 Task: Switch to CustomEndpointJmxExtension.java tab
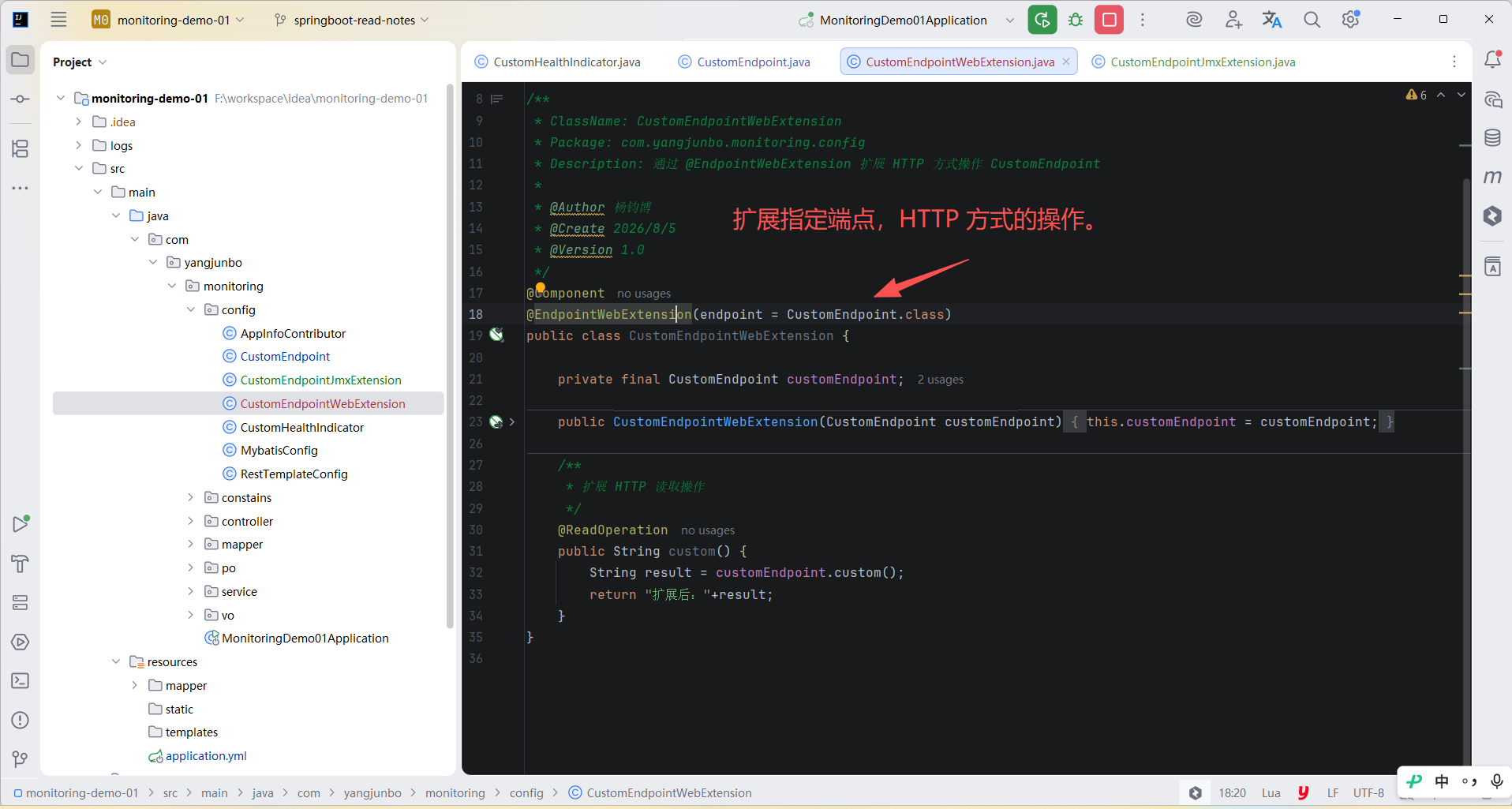click(x=1193, y=62)
